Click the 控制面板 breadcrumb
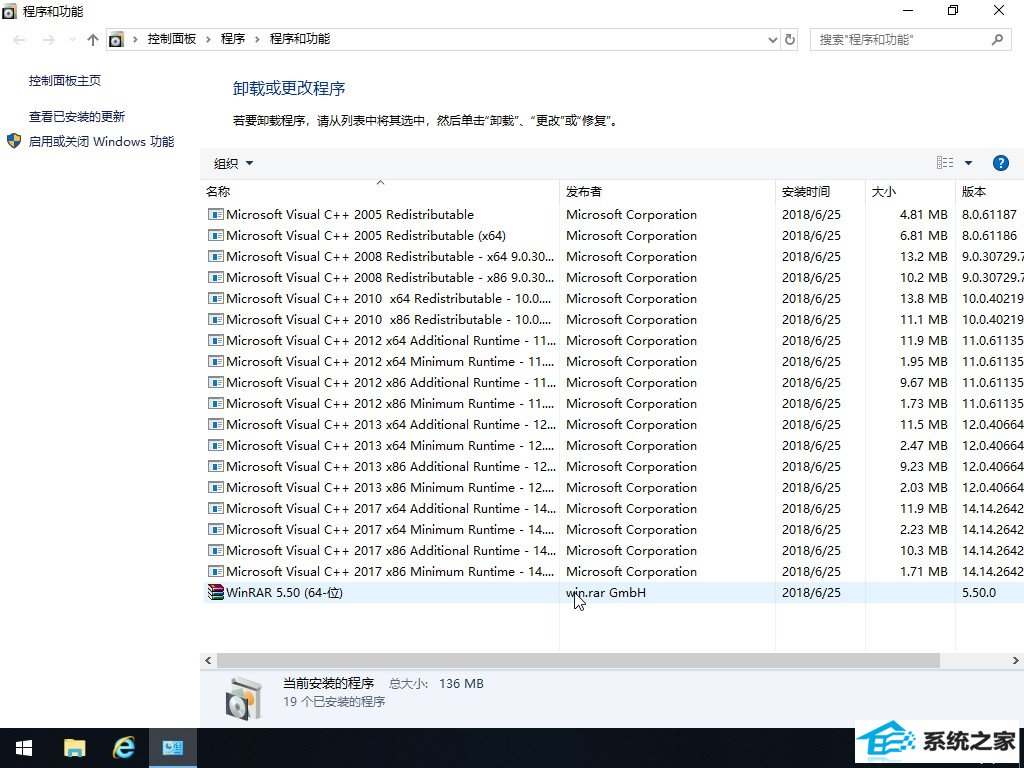The height and width of the screenshot is (768, 1024). point(172,39)
